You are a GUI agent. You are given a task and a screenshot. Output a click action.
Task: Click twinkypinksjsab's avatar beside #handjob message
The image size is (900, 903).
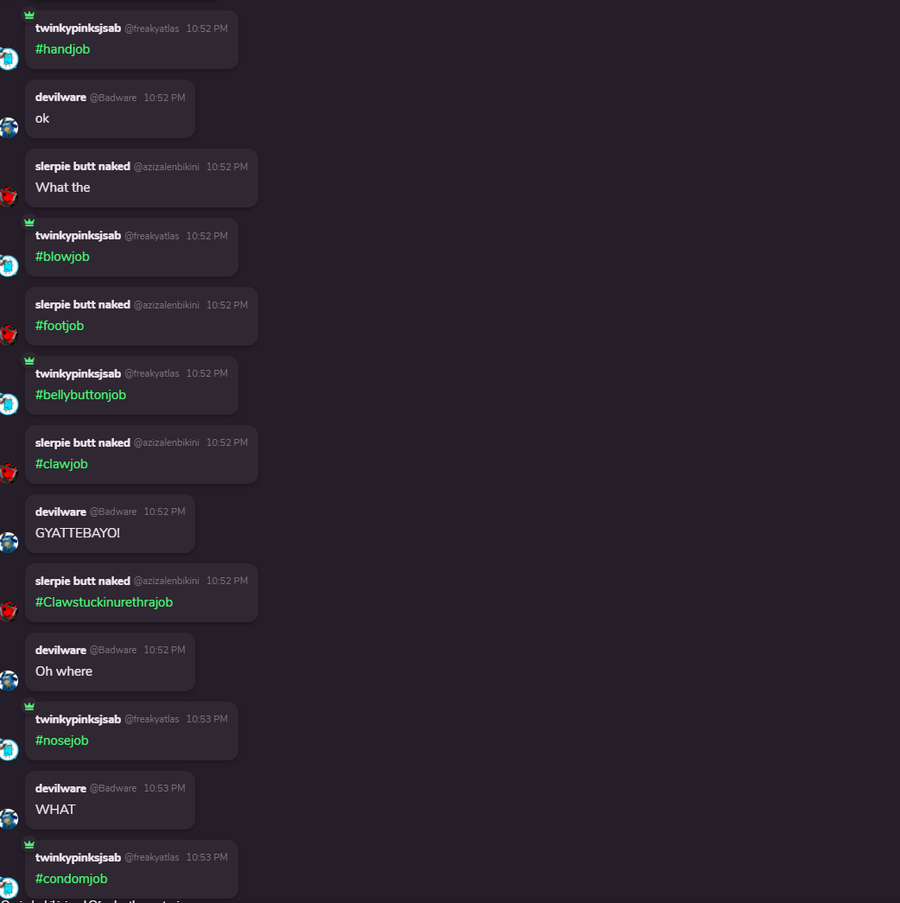[8, 59]
